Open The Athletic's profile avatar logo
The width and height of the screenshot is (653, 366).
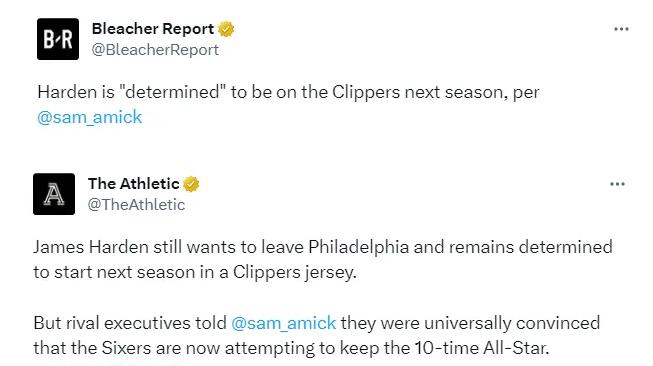[54, 194]
